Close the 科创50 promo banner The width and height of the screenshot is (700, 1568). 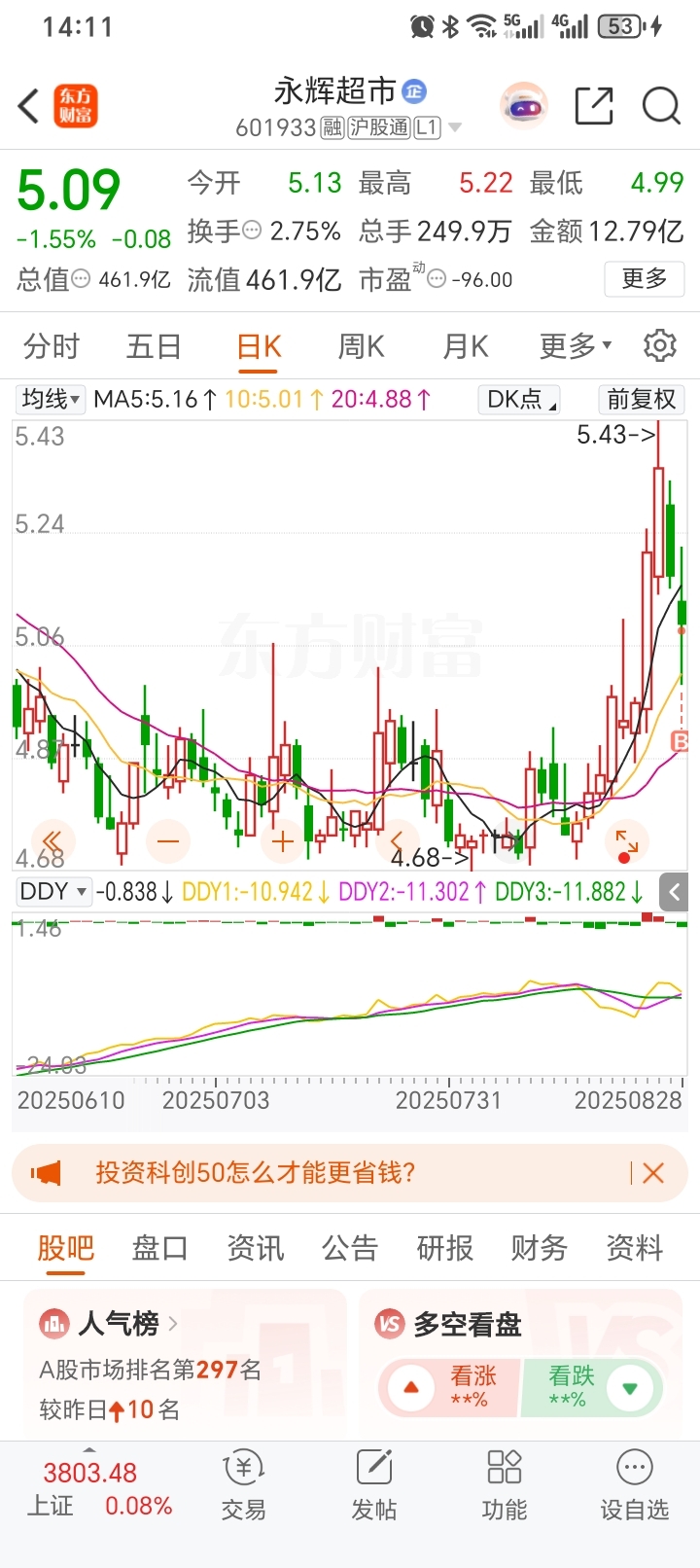point(653,1173)
